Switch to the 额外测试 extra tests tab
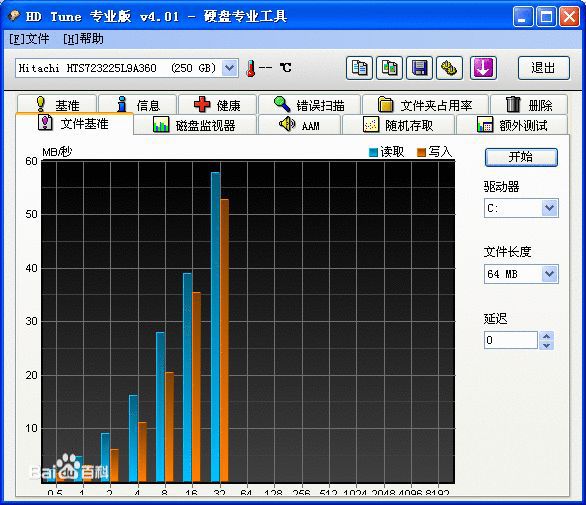586x505 pixels. click(512, 125)
